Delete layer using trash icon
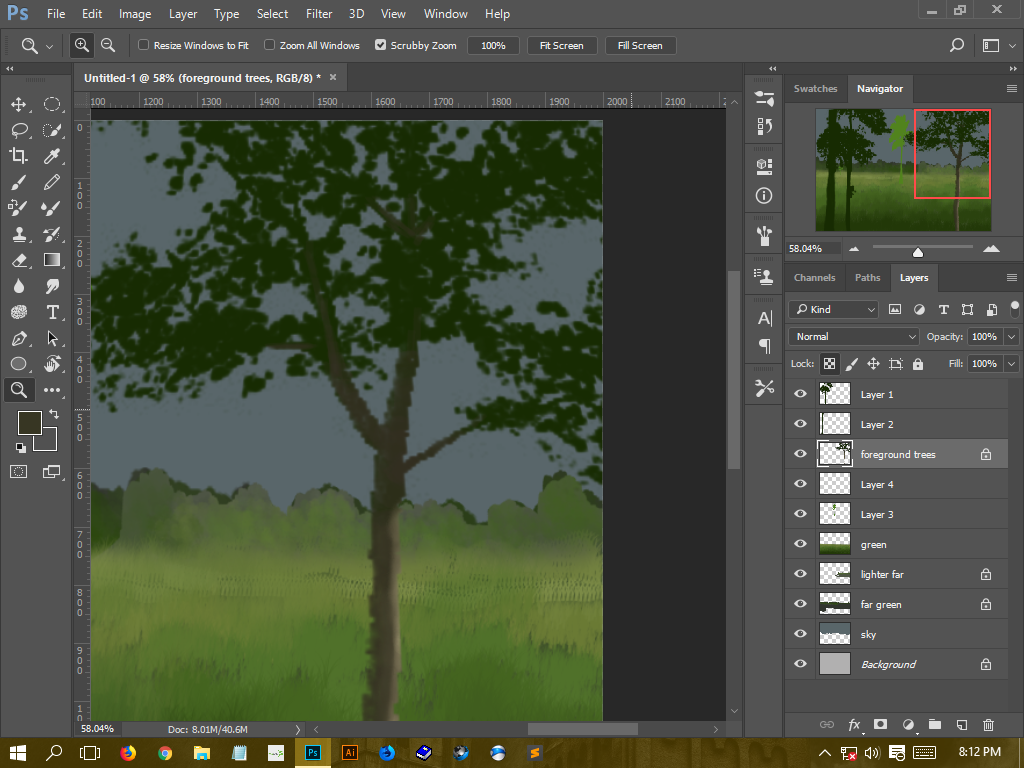This screenshot has width=1024, height=768. 988,724
